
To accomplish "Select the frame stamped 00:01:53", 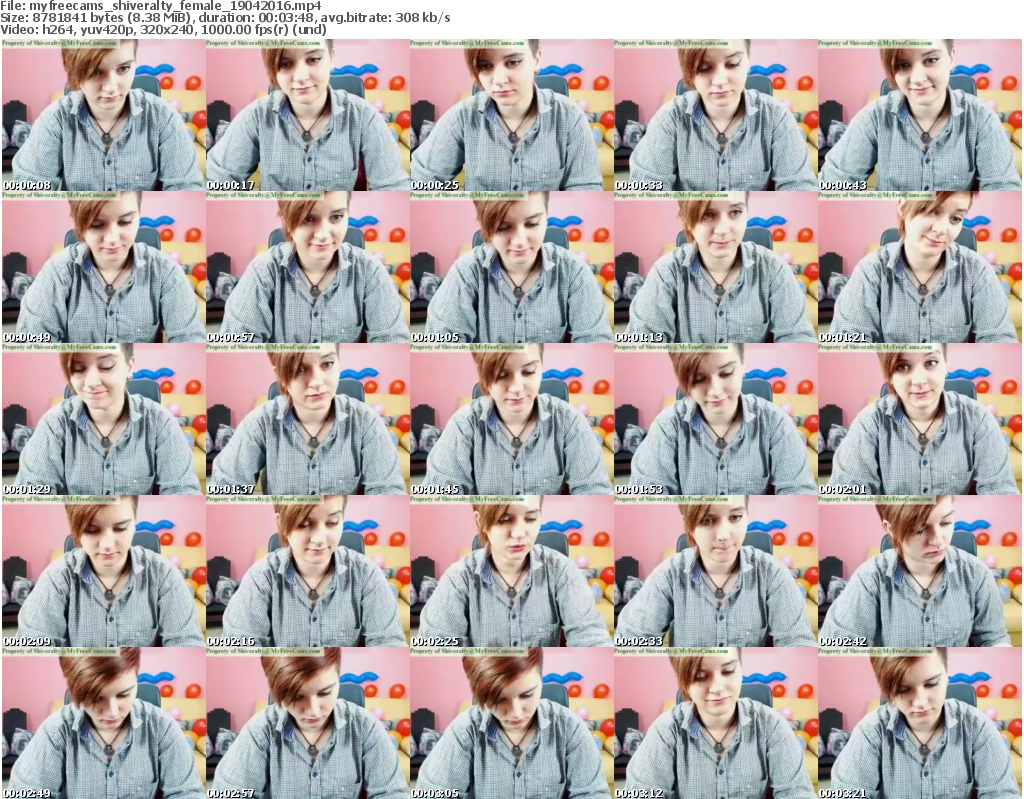I will click(x=715, y=420).
